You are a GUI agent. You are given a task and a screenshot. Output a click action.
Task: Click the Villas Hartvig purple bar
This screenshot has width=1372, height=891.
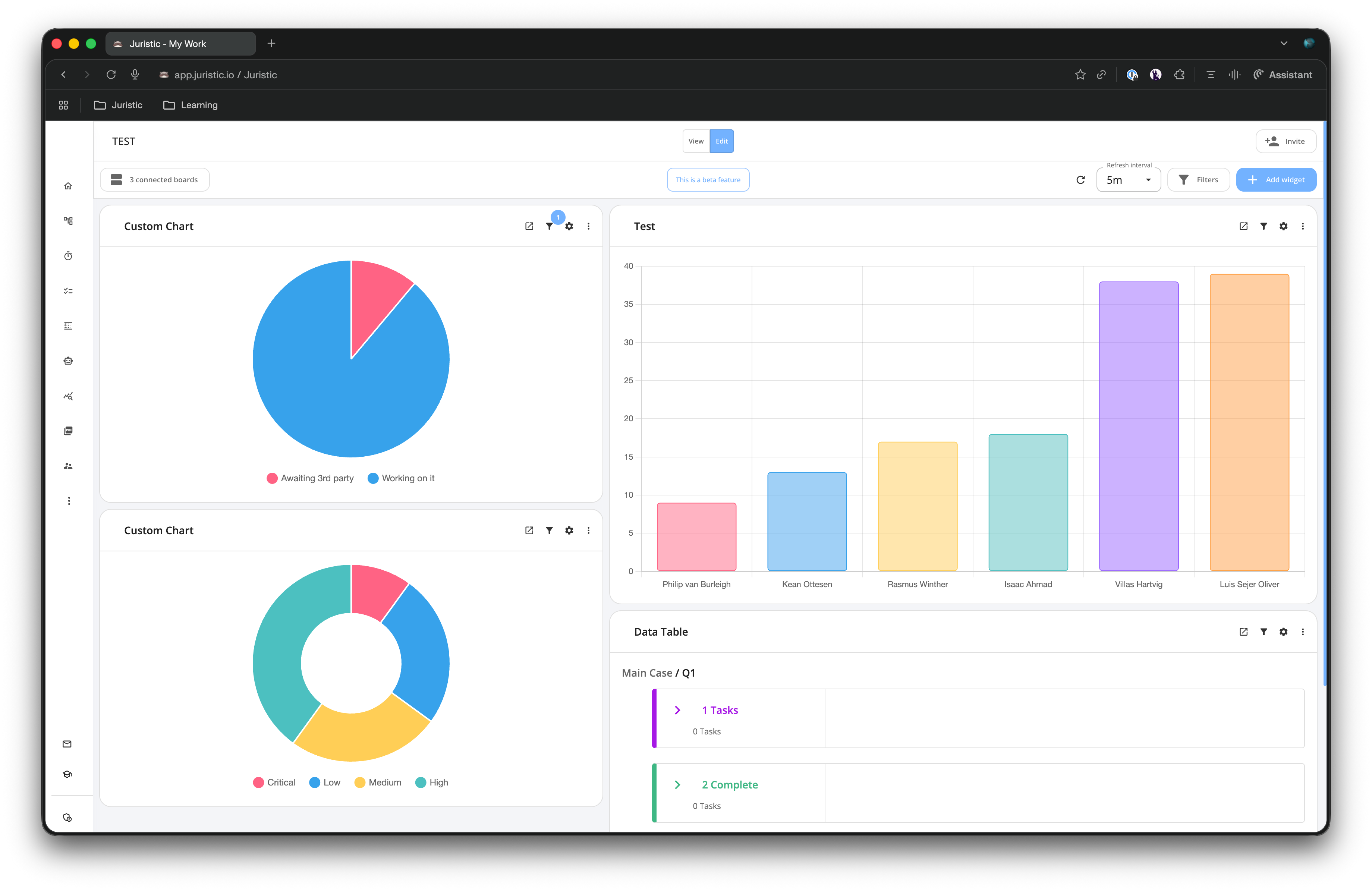point(1138,426)
